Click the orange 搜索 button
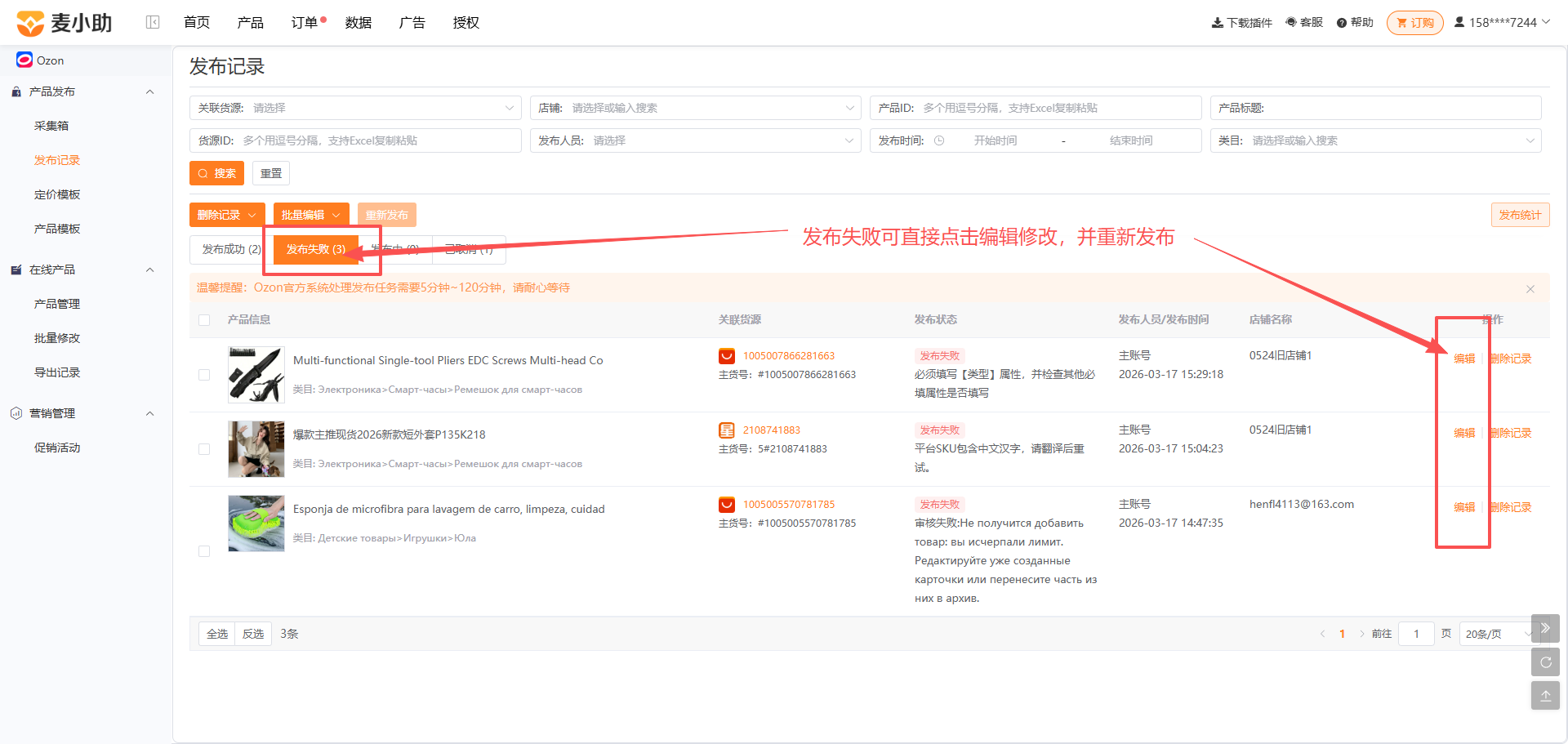 pos(216,173)
